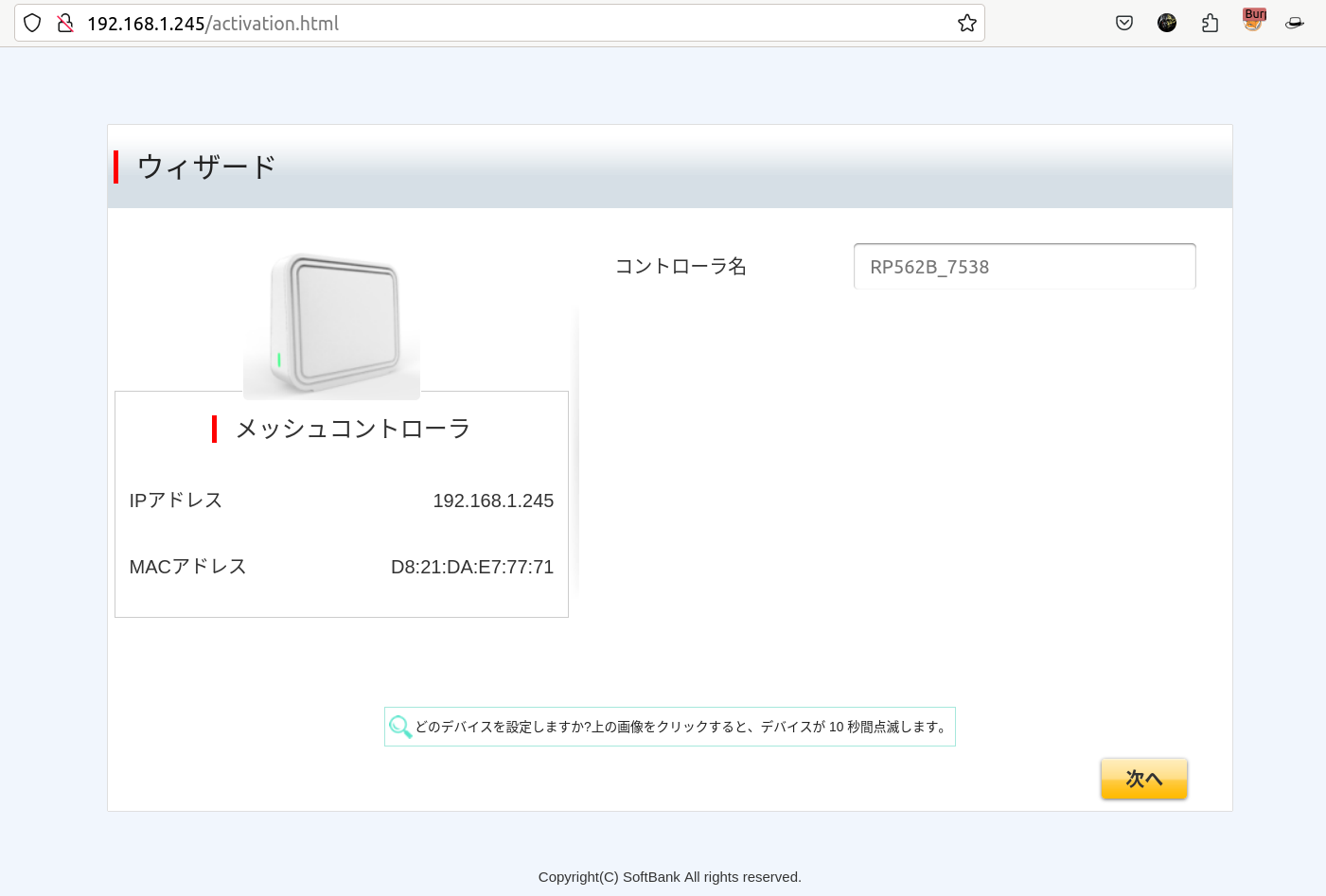Click the コントローラ名 label
The height and width of the screenshot is (896, 1326).
(x=681, y=267)
